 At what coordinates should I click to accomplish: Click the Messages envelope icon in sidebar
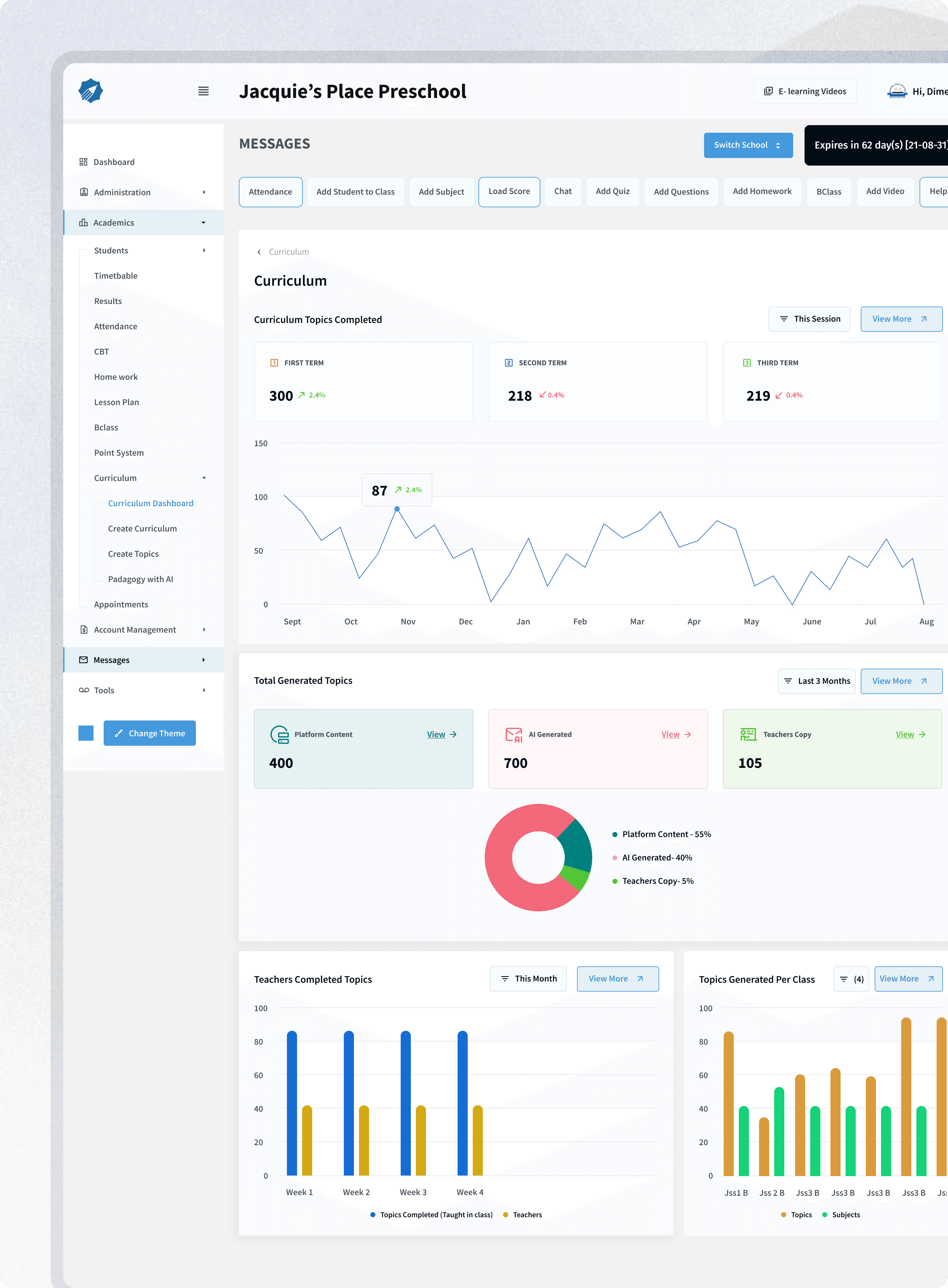tap(83, 660)
